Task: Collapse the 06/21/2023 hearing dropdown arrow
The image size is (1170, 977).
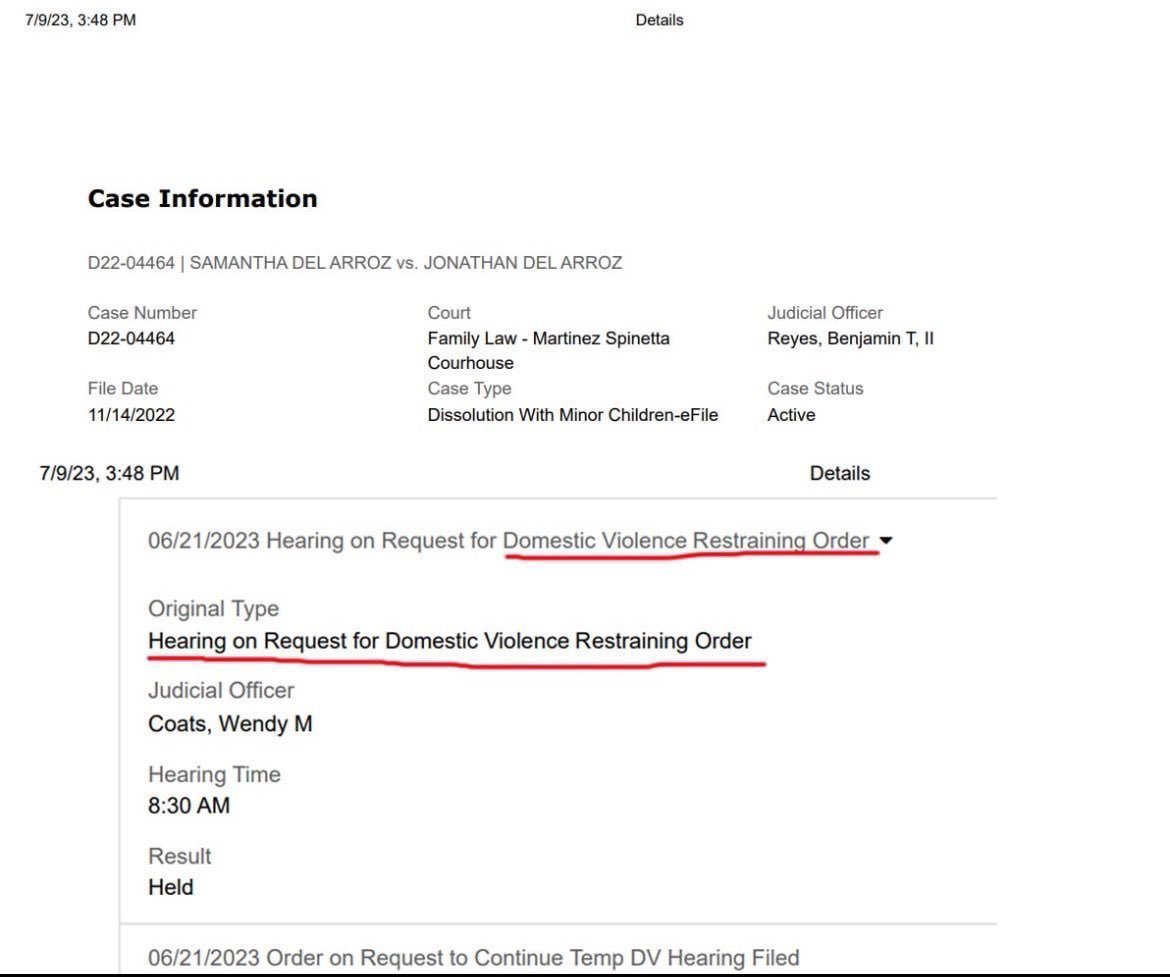Action: click(x=886, y=540)
